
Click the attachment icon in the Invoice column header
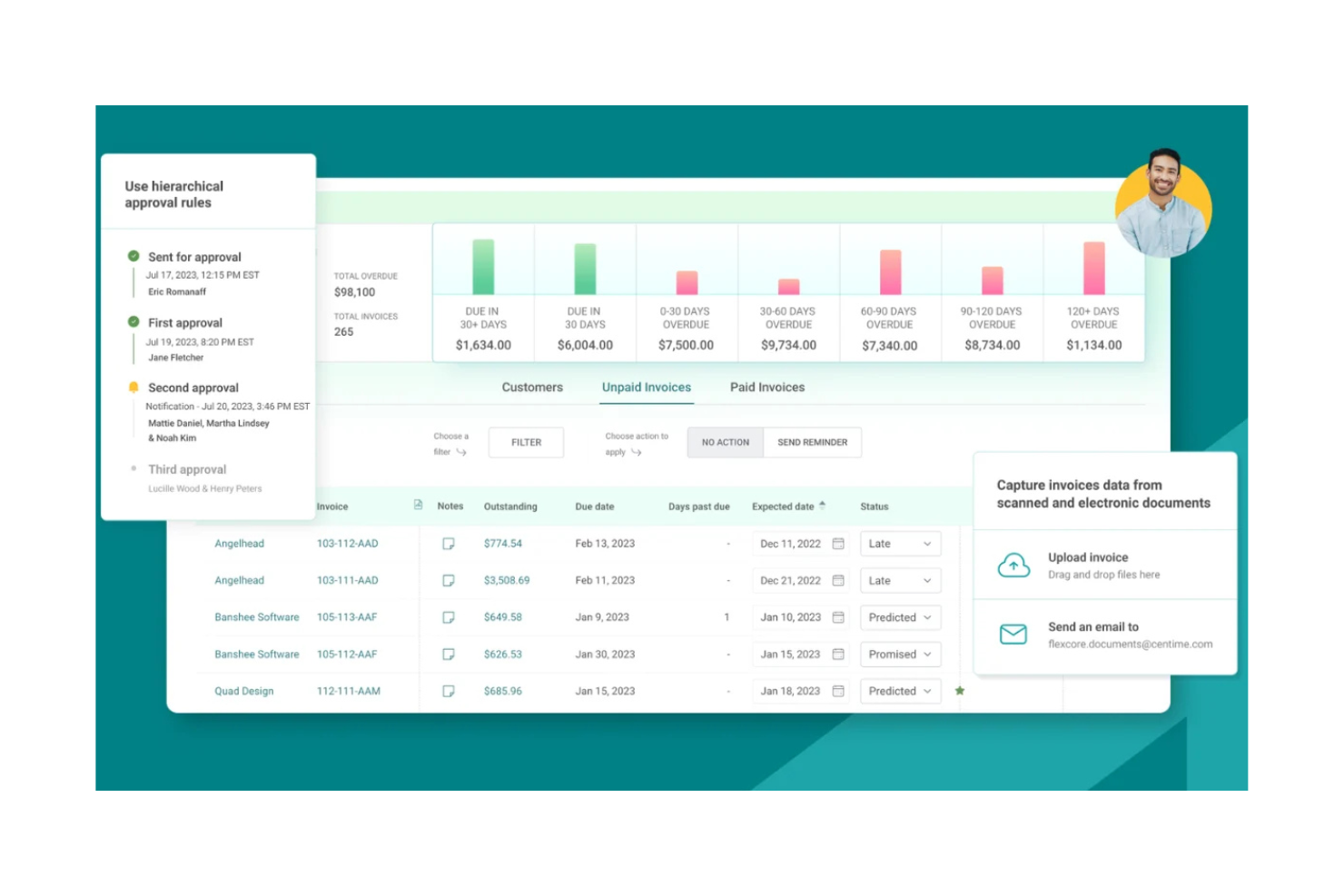pyautogui.click(x=417, y=506)
